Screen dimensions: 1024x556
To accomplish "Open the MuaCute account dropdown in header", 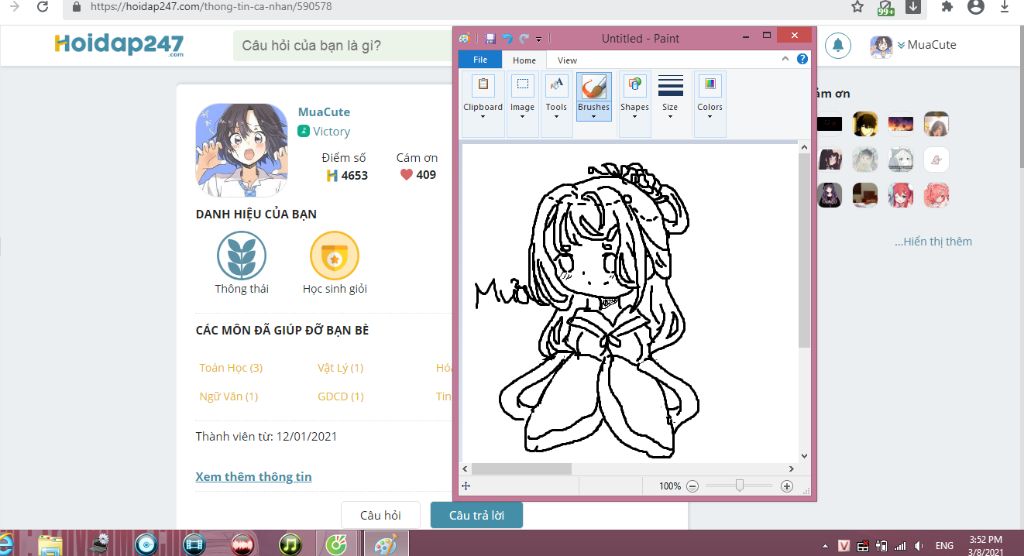I will point(927,45).
